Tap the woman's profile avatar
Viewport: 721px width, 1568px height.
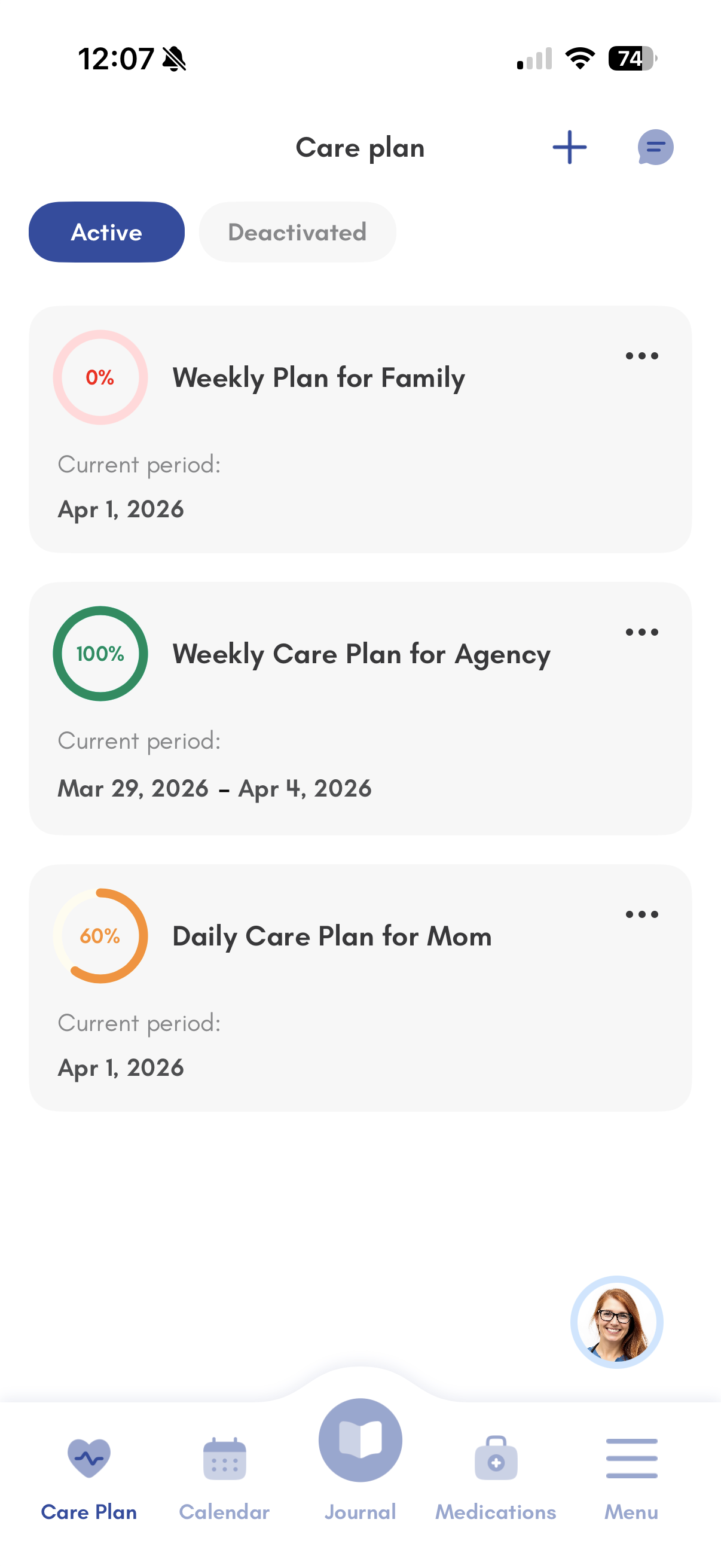point(616,1322)
